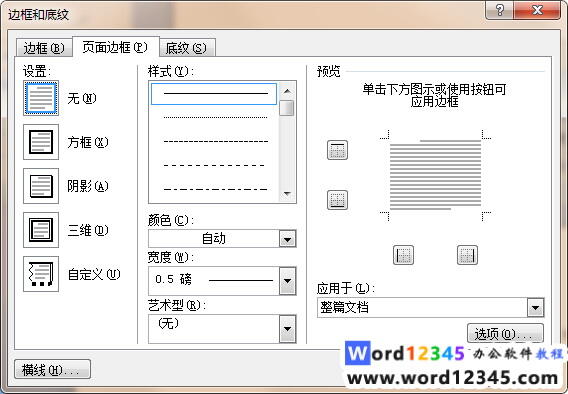The height and width of the screenshot is (394, 568).
Task: Click the 自定义 (U) setting label
Action: click(x=94, y=274)
